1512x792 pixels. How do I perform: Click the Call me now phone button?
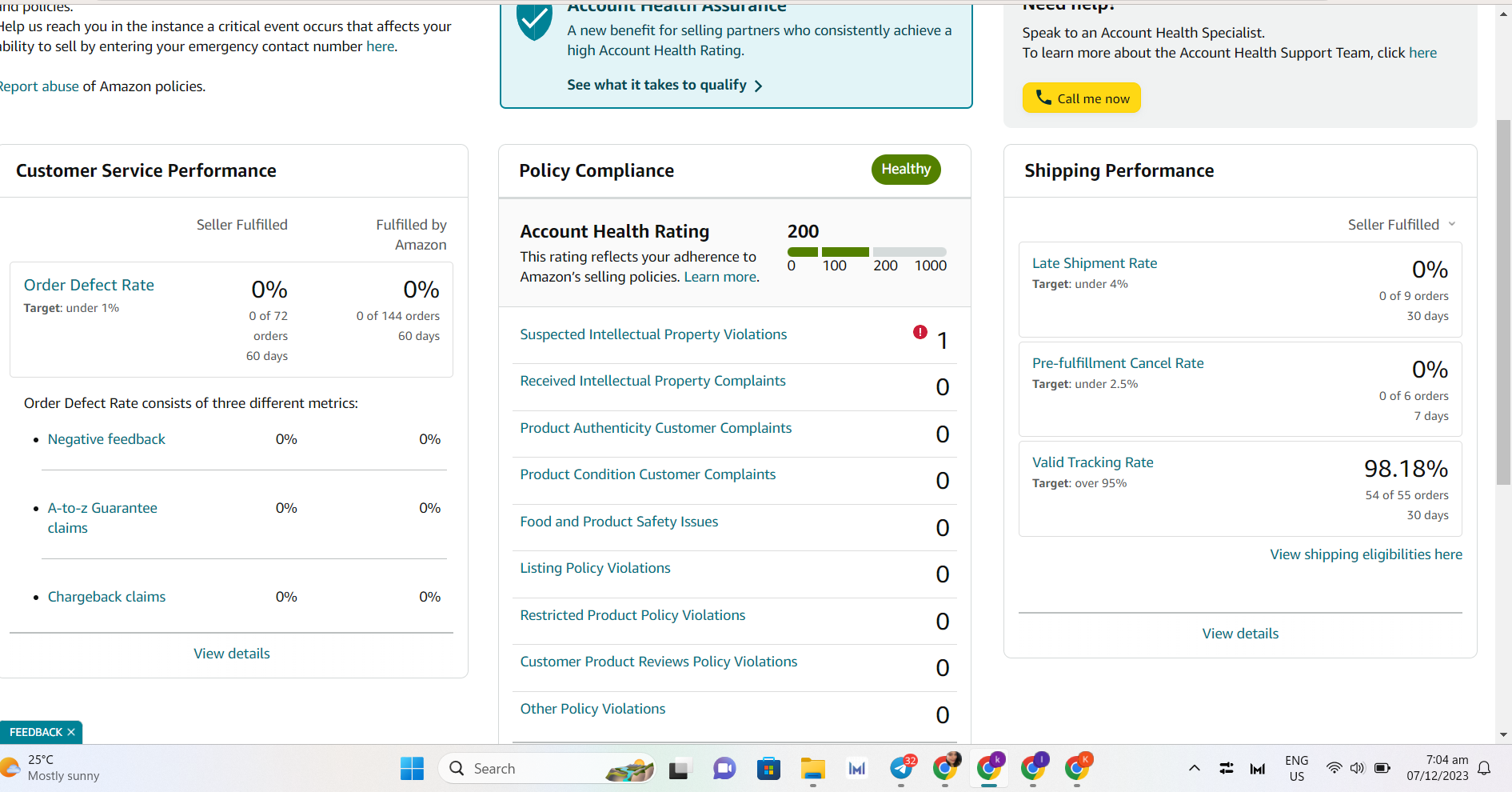1081,98
